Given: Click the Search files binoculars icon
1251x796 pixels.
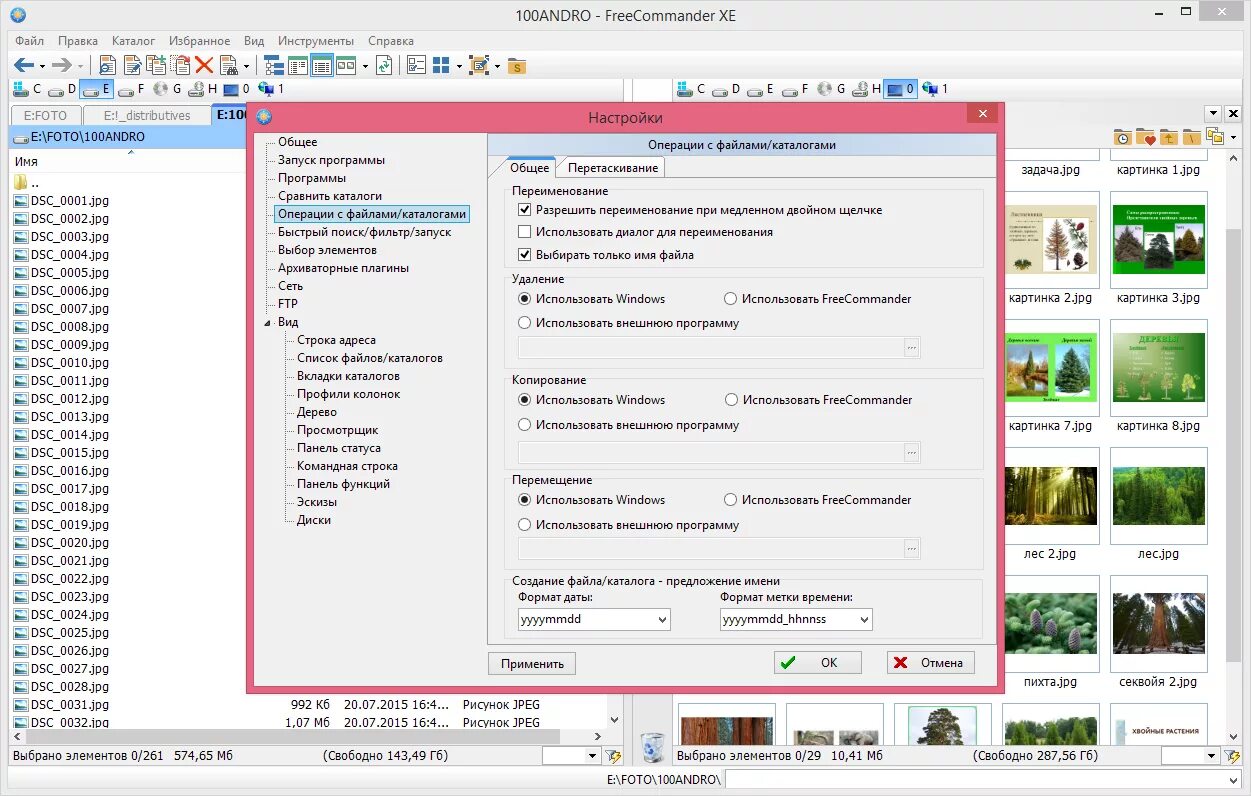Looking at the screenshot, I should (228, 65).
